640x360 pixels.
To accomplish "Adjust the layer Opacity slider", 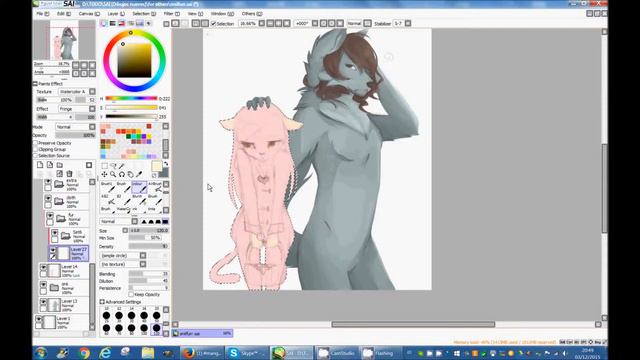I will click(x=75, y=135).
